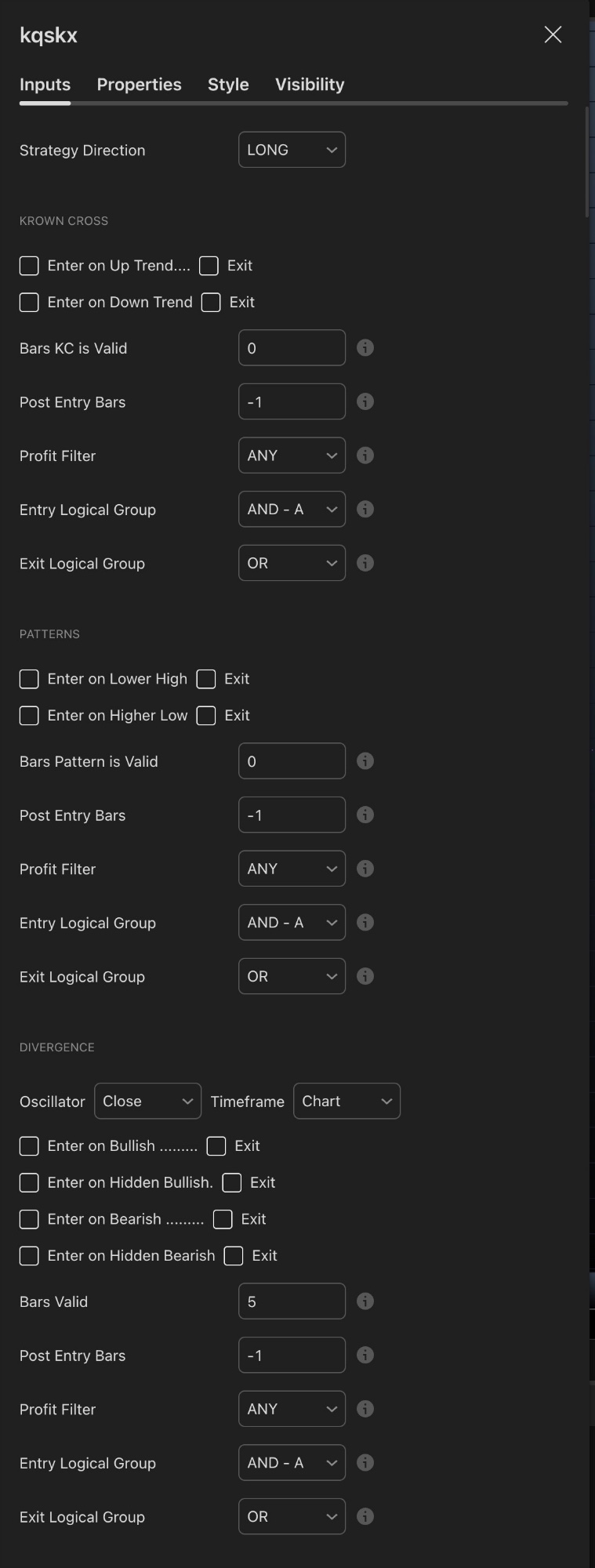Click the info icon for Divergence Profit Filter
The image size is (595, 1568).
pyautogui.click(x=365, y=1408)
